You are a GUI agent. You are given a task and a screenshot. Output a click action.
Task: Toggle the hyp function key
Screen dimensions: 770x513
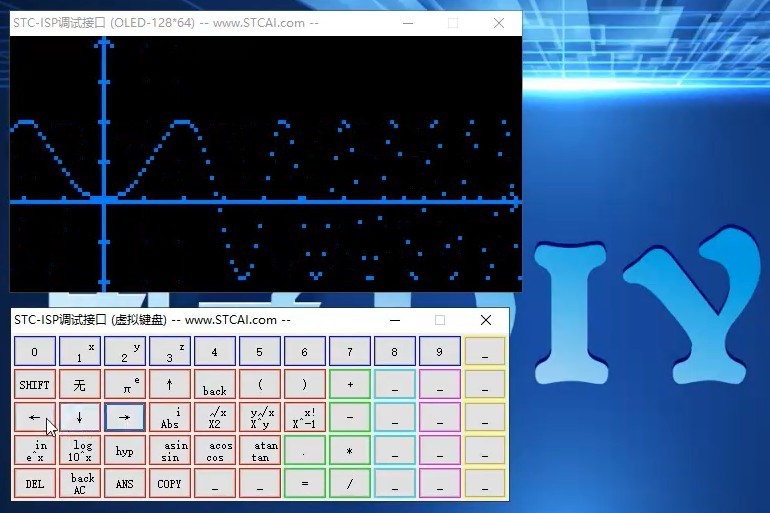(x=125, y=451)
